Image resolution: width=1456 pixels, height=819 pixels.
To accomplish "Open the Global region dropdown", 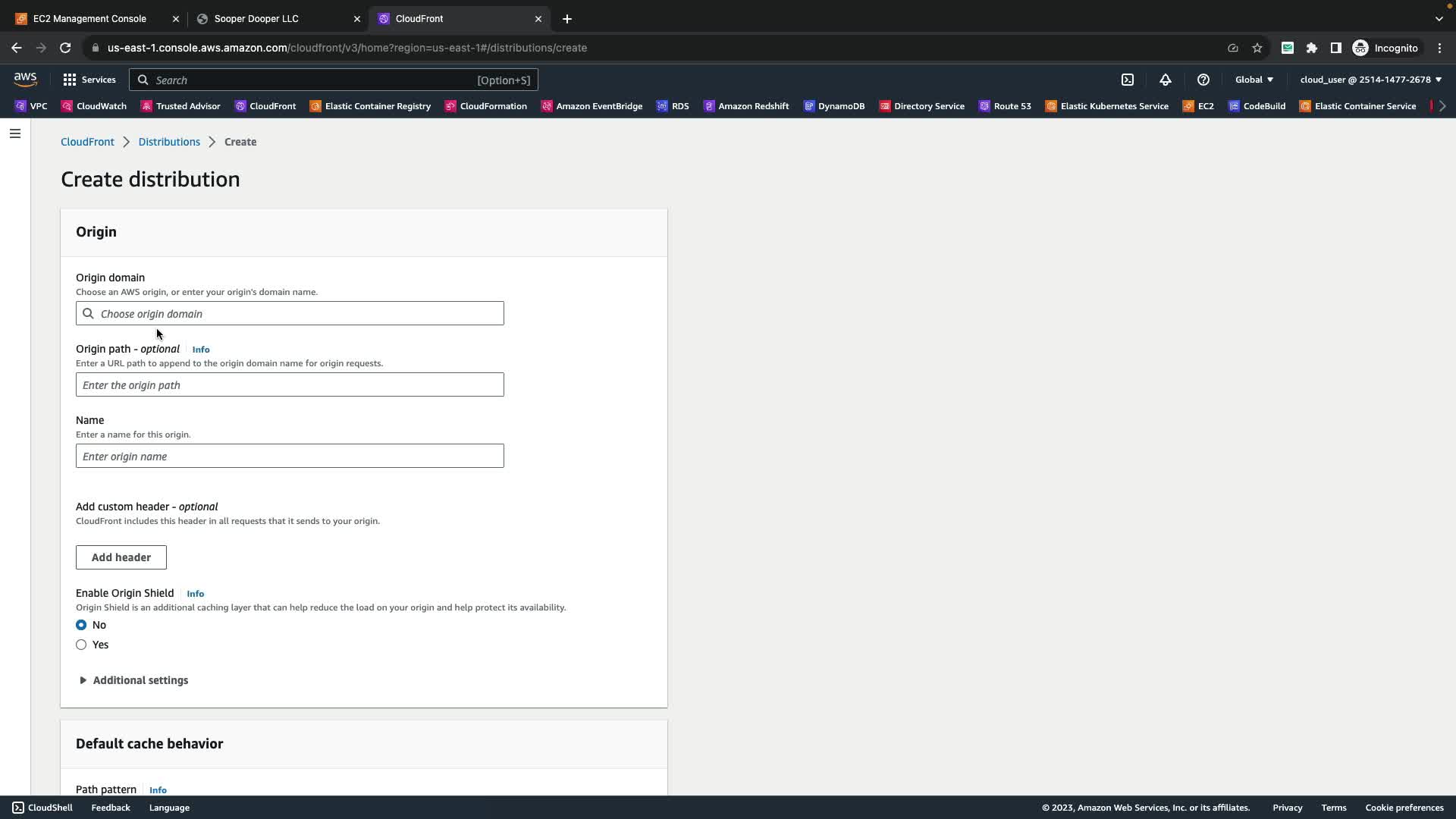I will pyautogui.click(x=1254, y=80).
